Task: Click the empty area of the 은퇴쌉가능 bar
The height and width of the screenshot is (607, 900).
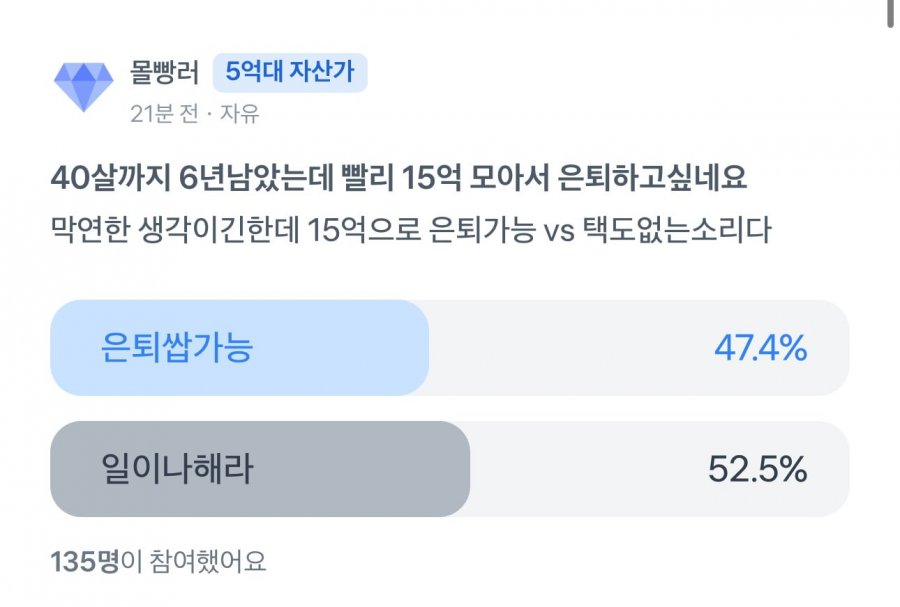Action: (x=574, y=348)
